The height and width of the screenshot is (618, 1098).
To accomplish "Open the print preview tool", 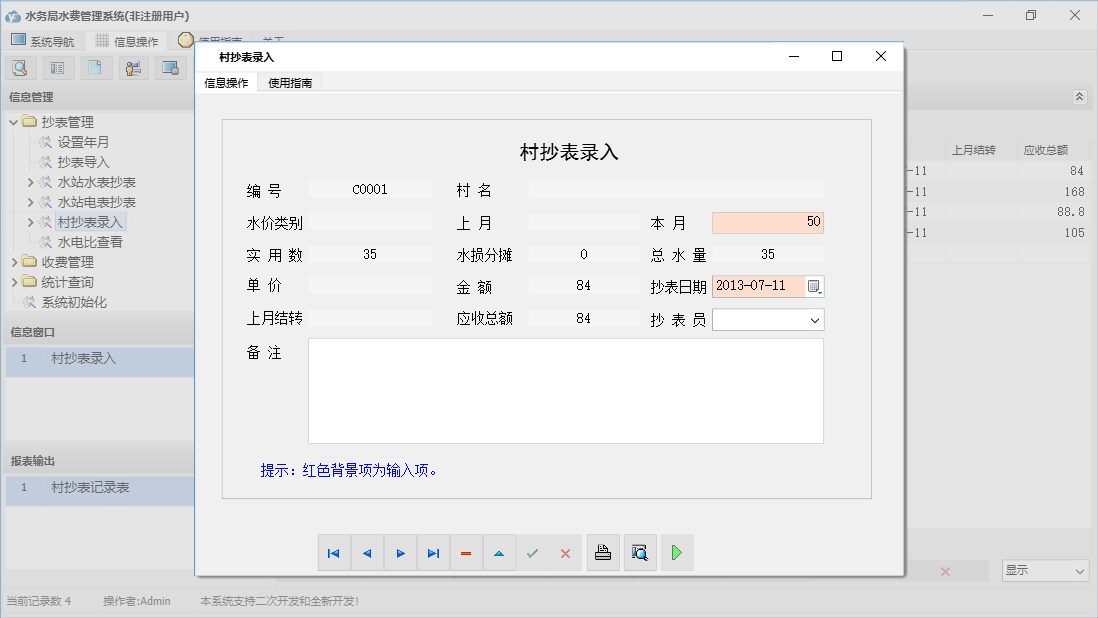I will (640, 552).
